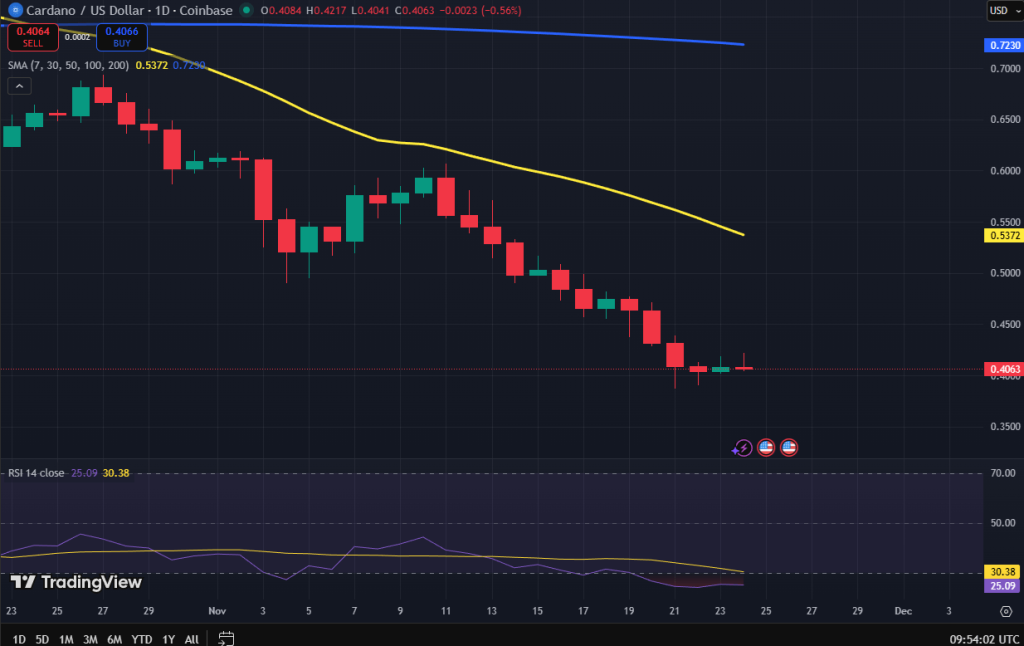Click the RSI 14 close legend label

point(37,473)
